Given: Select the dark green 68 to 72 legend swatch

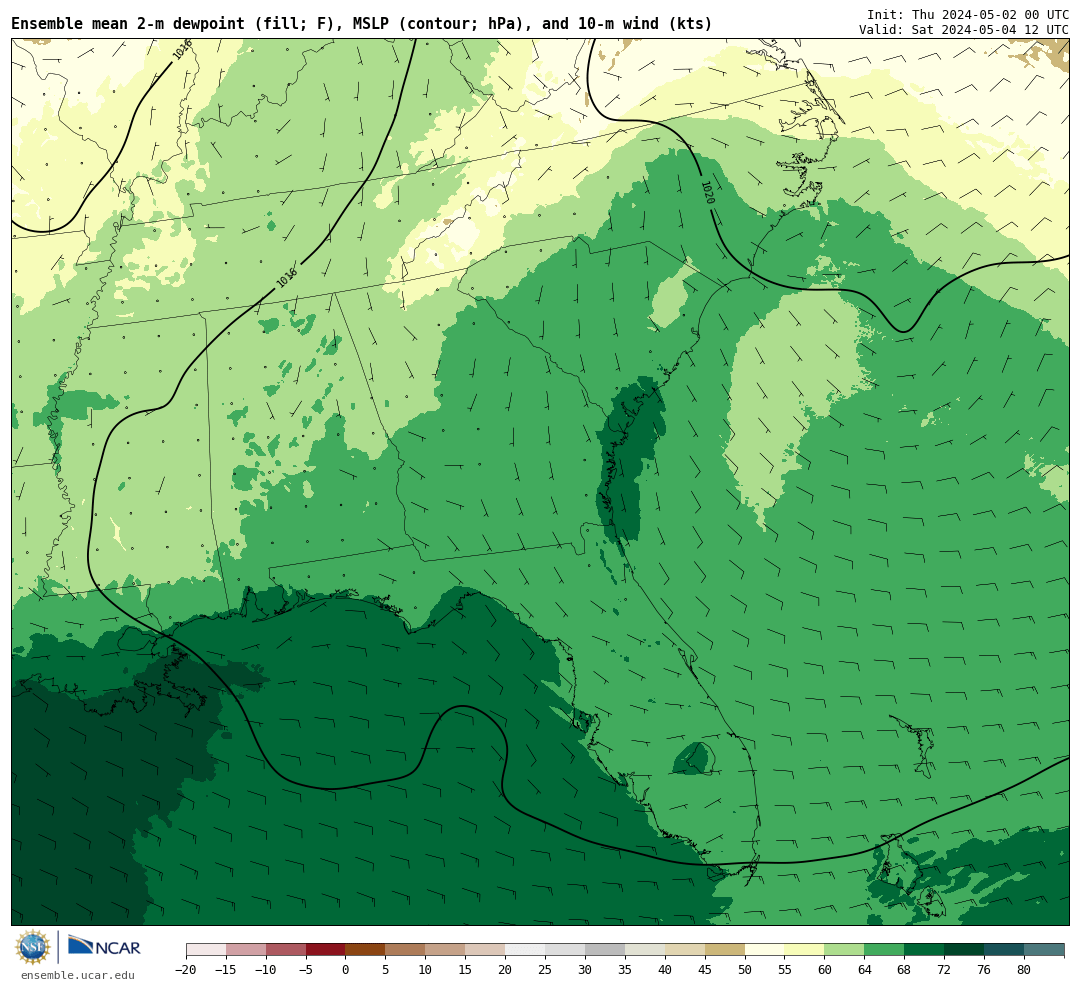Looking at the screenshot, I should [924, 950].
